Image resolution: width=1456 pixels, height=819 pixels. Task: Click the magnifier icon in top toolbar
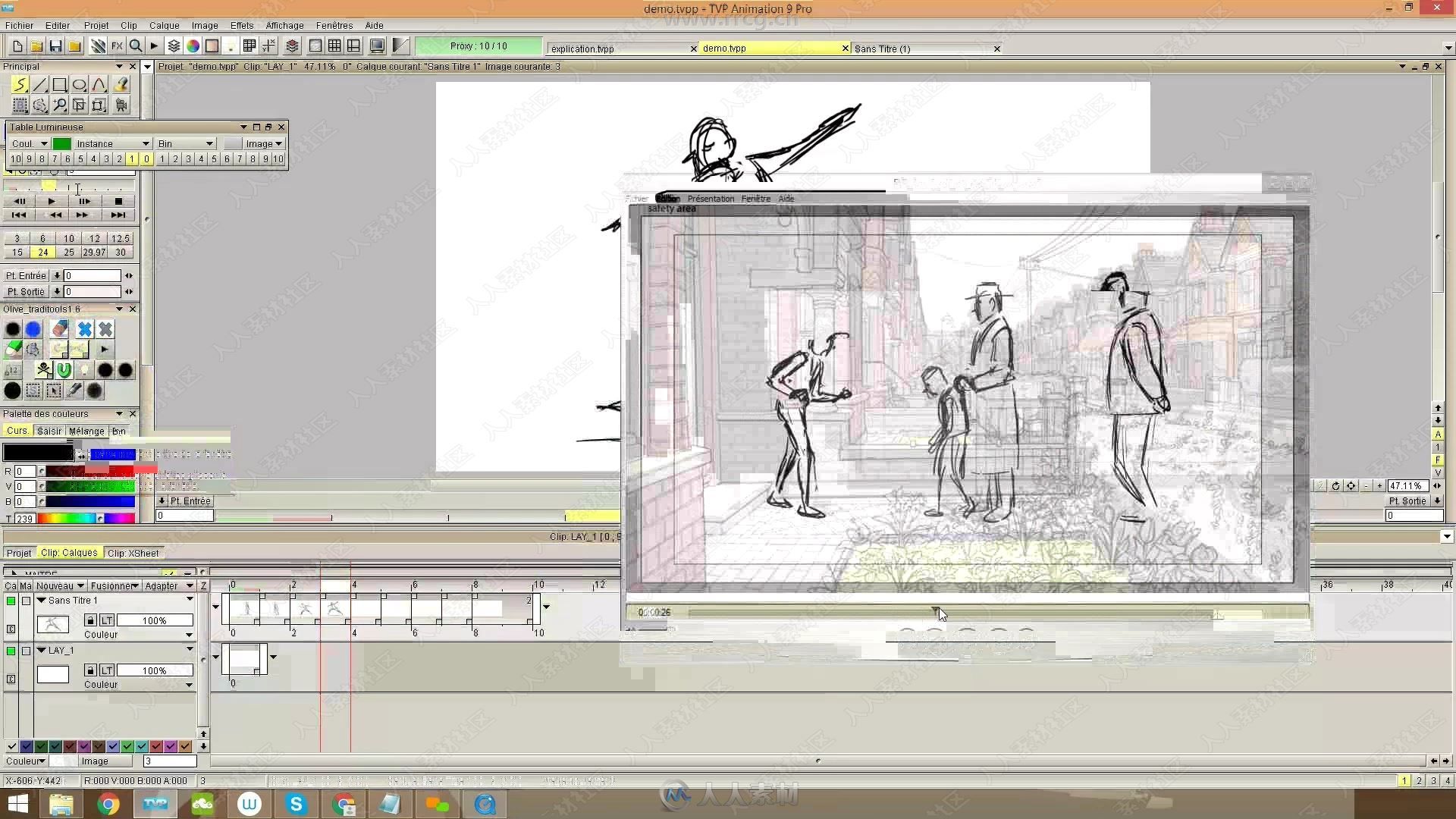pos(136,46)
